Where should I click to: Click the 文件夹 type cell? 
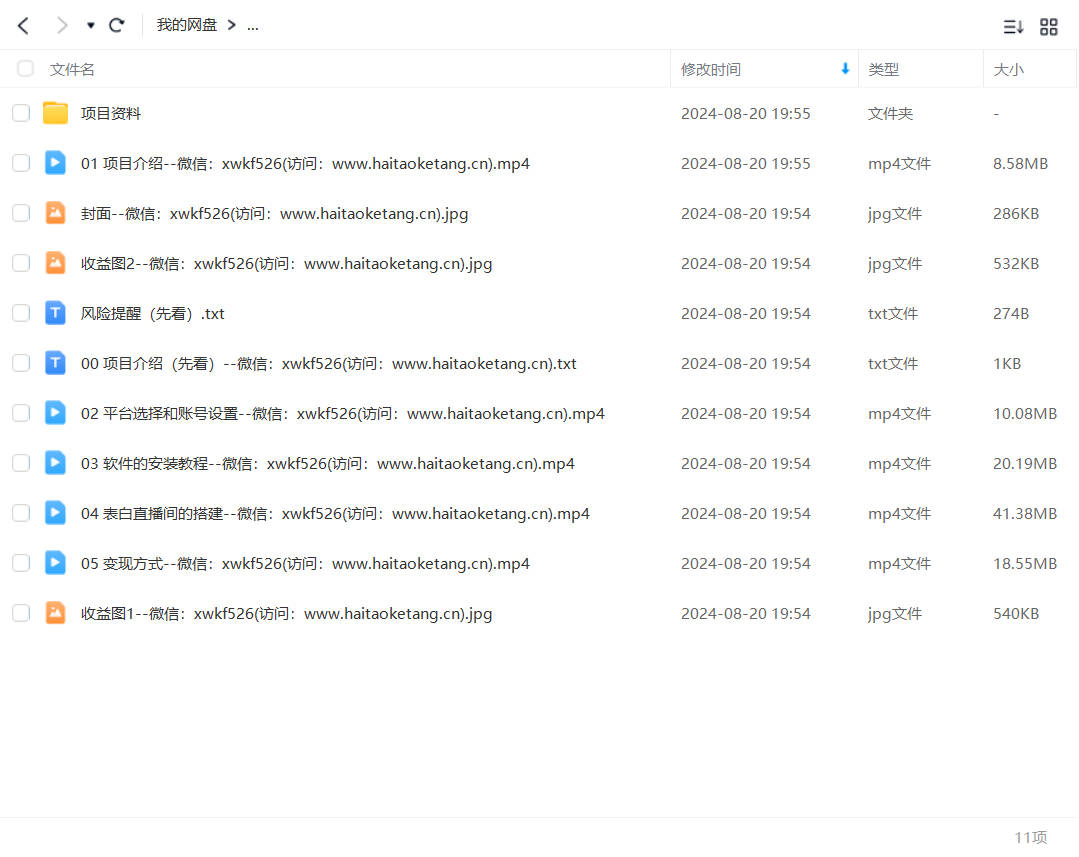point(890,114)
